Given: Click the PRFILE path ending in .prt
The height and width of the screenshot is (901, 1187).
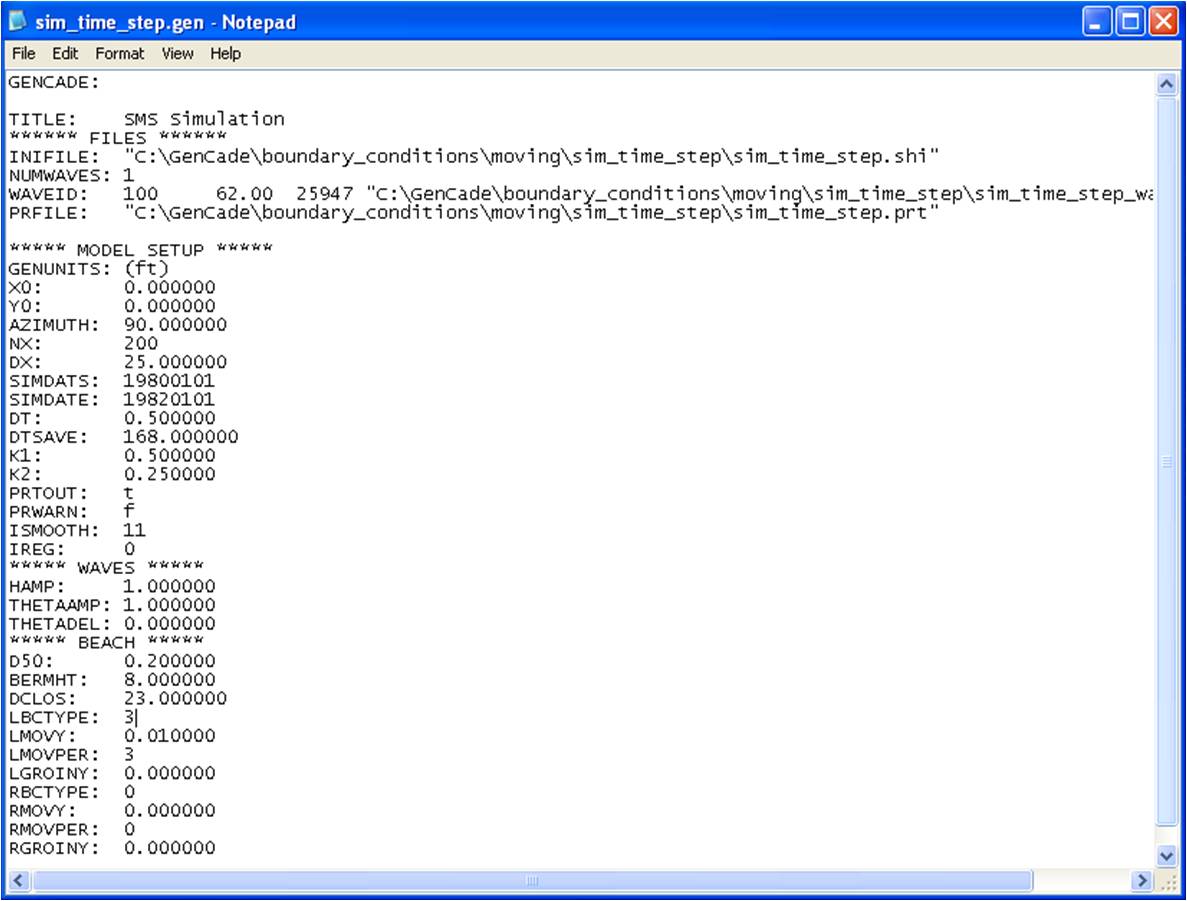Looking at the screenshot, I should pyautogui.click(x=531, y=213).
